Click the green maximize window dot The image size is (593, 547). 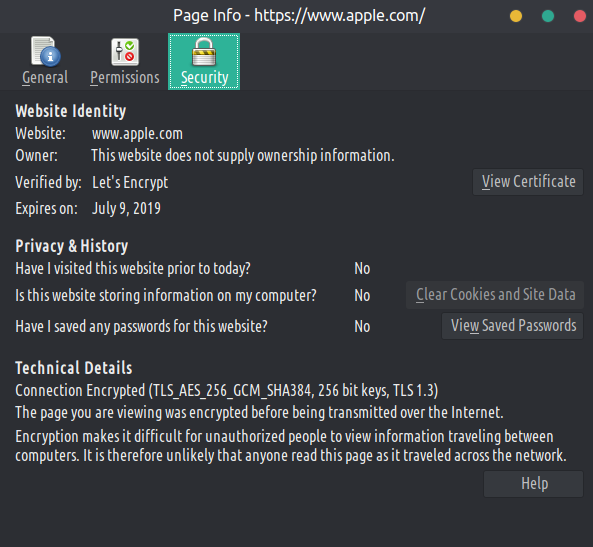click(548, 16)
